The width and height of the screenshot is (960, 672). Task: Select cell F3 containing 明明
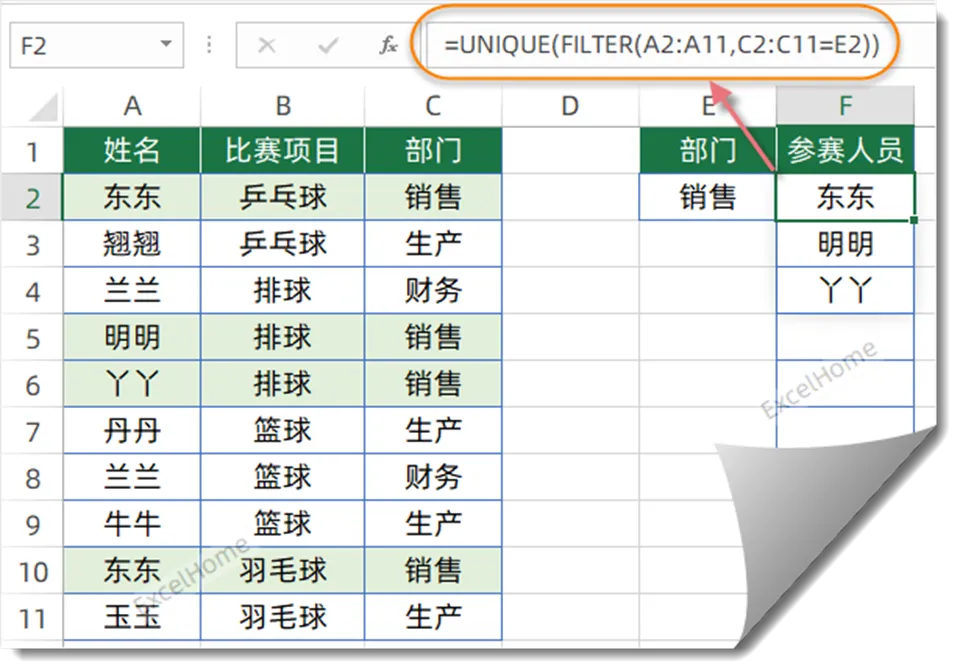point(845,244)
